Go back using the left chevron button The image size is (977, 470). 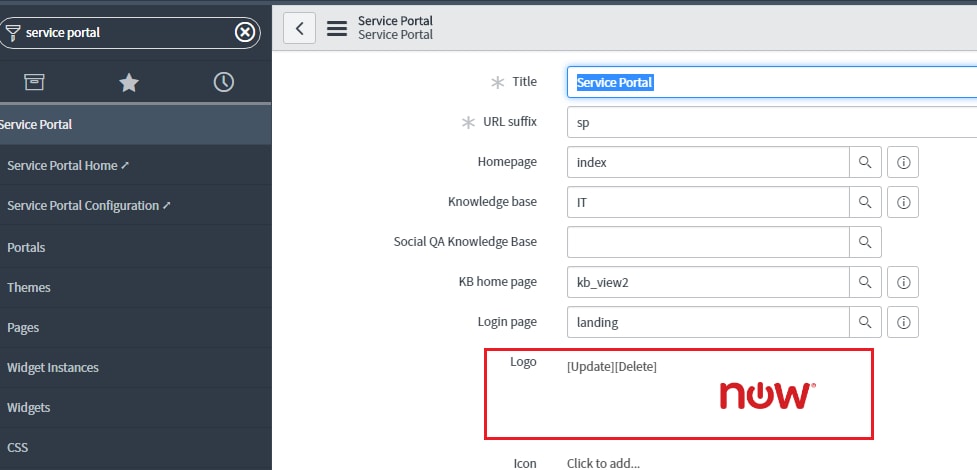pyautogui.click(x=299, y=28)
